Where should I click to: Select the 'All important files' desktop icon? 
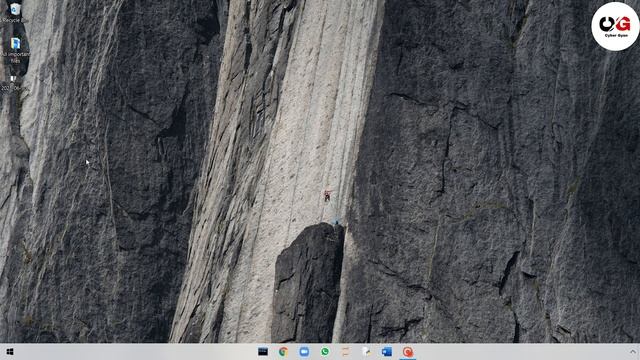15,50
